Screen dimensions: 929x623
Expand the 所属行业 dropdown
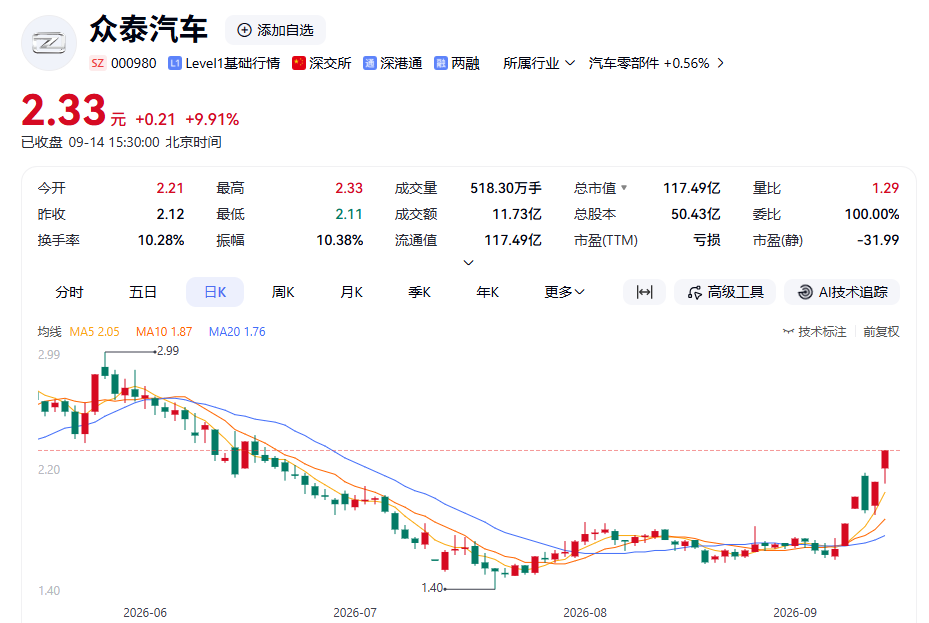tap(539, 63)
